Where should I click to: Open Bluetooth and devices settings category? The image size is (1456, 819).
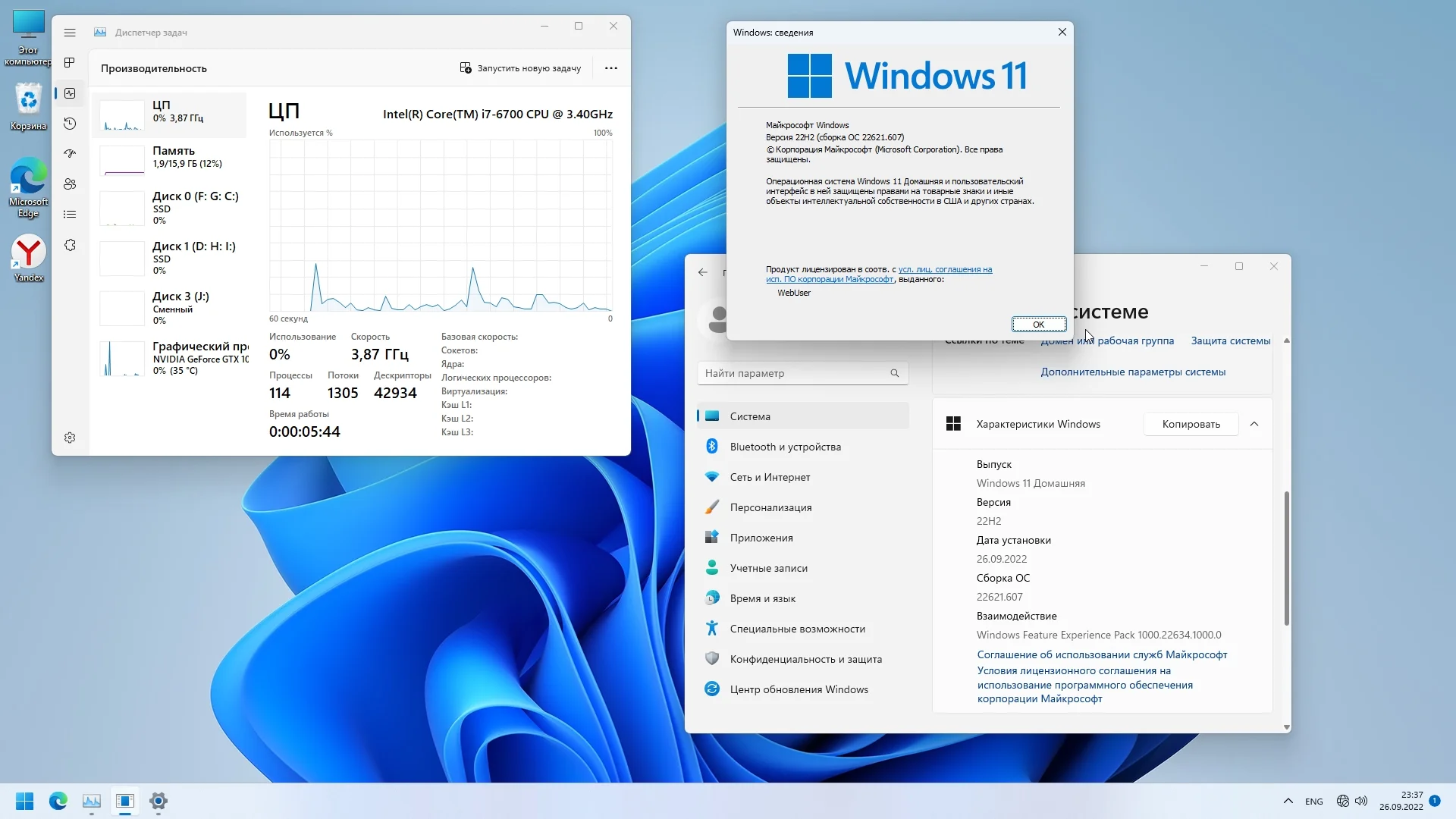tap(785, 447)
